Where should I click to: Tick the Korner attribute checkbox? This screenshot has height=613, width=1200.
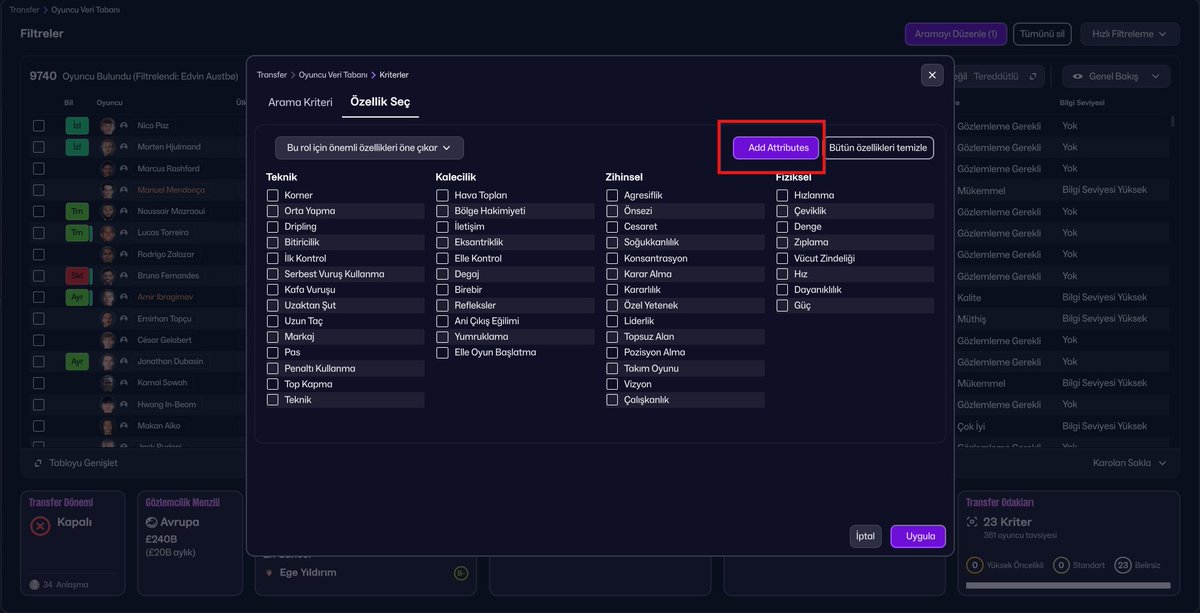(x=273, y=195)
